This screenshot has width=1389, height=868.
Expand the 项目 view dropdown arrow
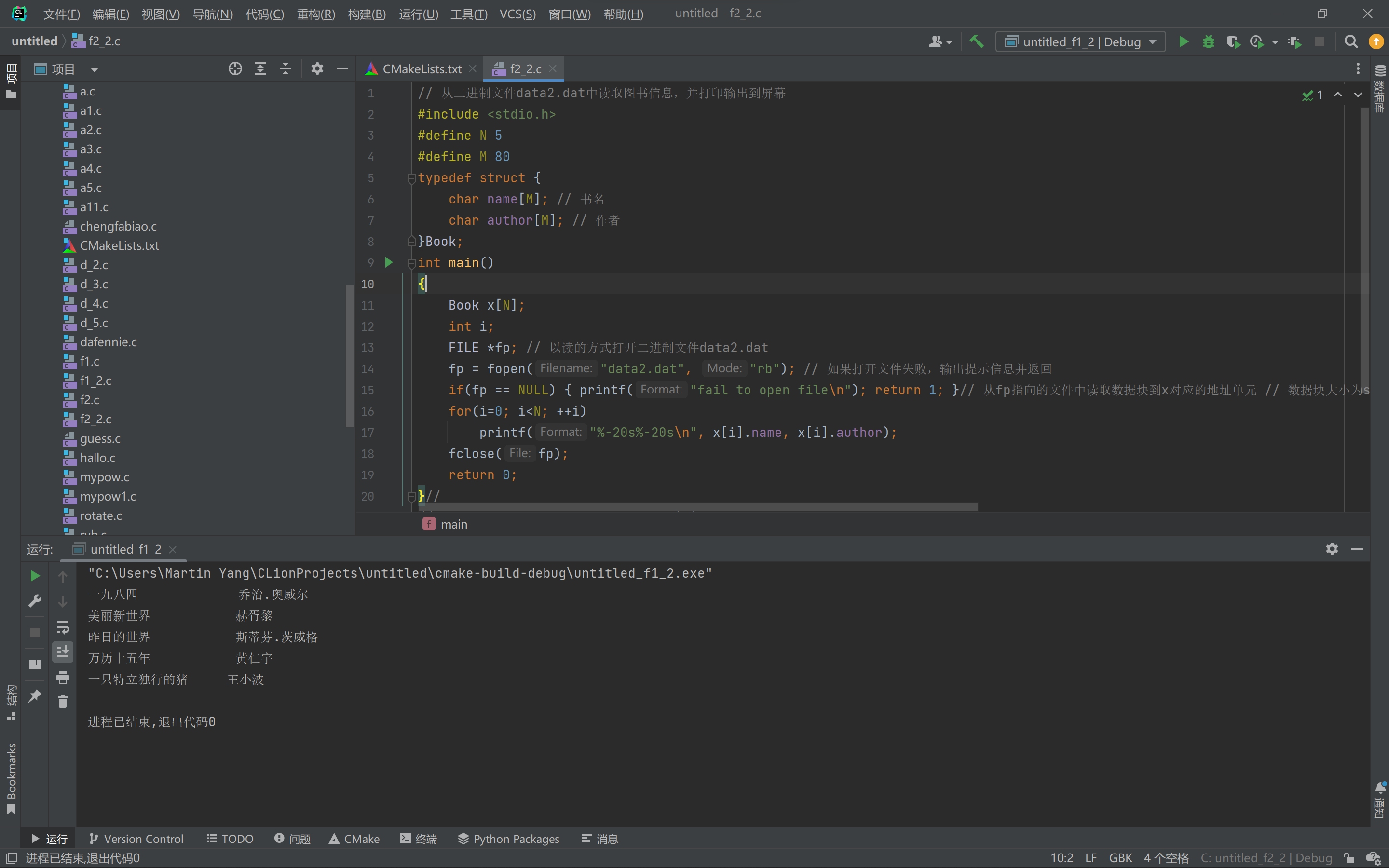[95, 69]
